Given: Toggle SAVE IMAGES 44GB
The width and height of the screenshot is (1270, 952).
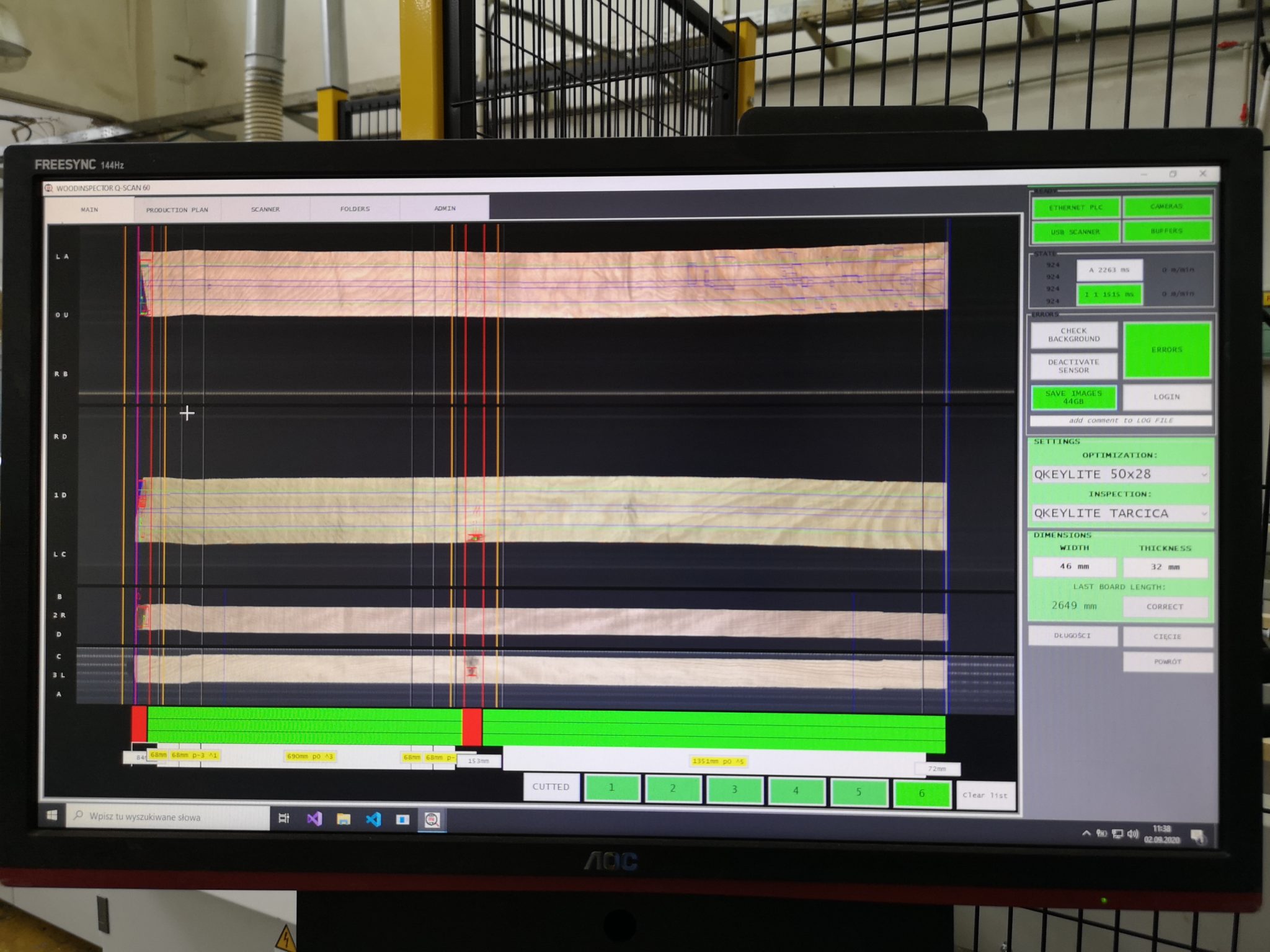Looking at the screenshot, I should pos(1073,397).
